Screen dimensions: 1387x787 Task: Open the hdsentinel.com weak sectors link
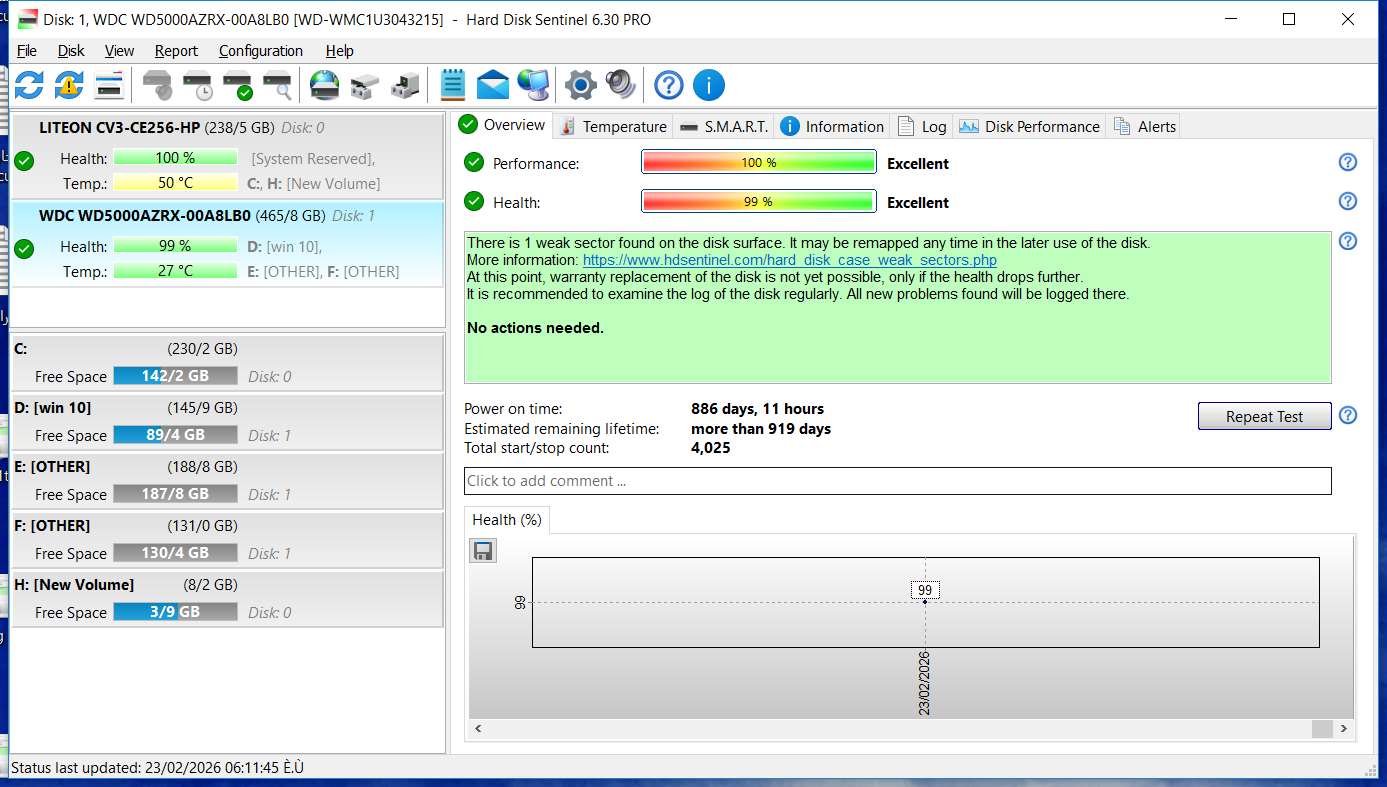click(x=789, y=260)
